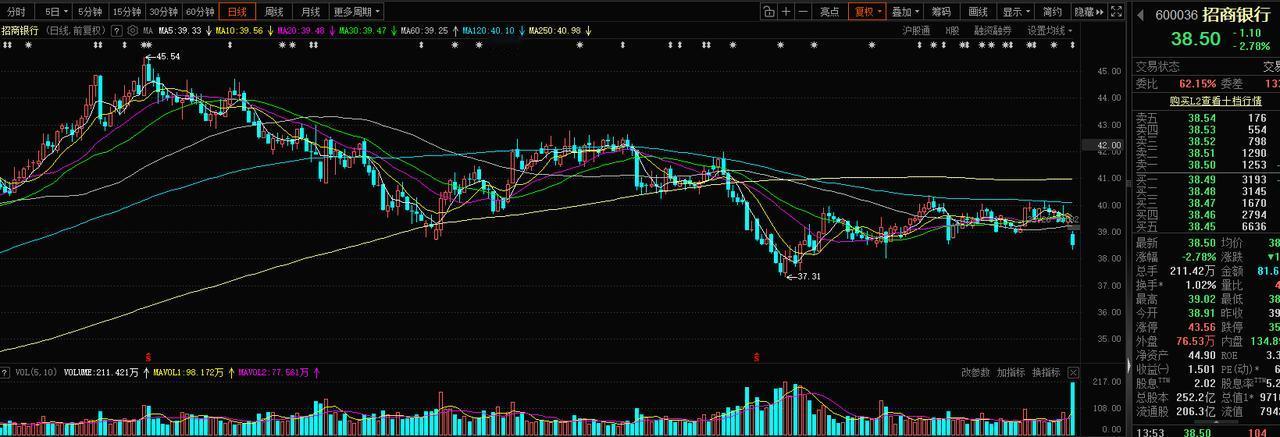The height and width of the screenshot is (437, 1280).
Task: Click the 沪股通 link
Action: coord(917,31)
